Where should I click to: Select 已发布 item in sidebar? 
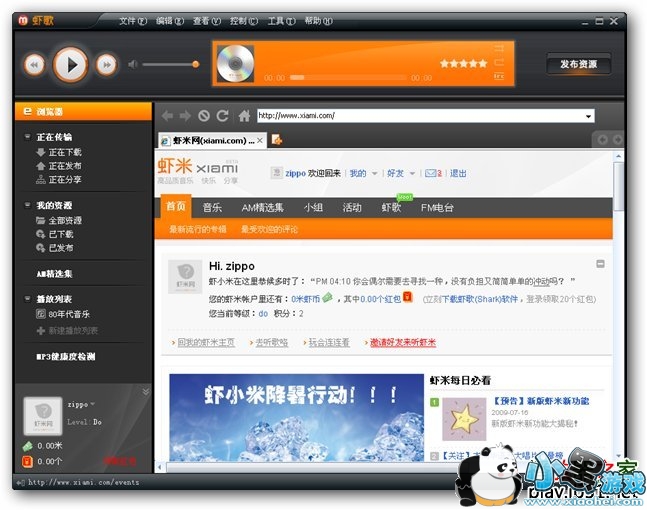point(54,248)
